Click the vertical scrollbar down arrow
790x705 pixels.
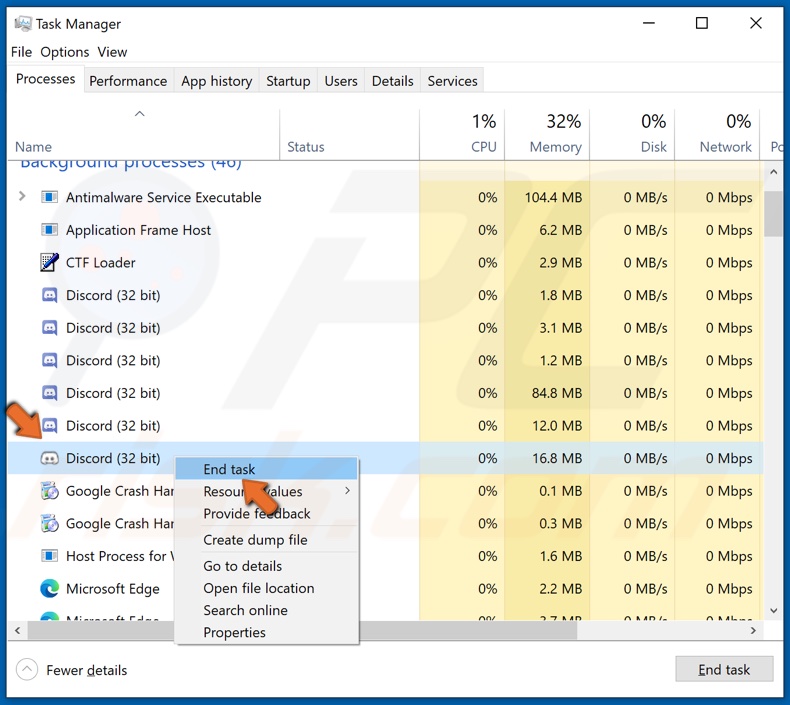point(773,611)
